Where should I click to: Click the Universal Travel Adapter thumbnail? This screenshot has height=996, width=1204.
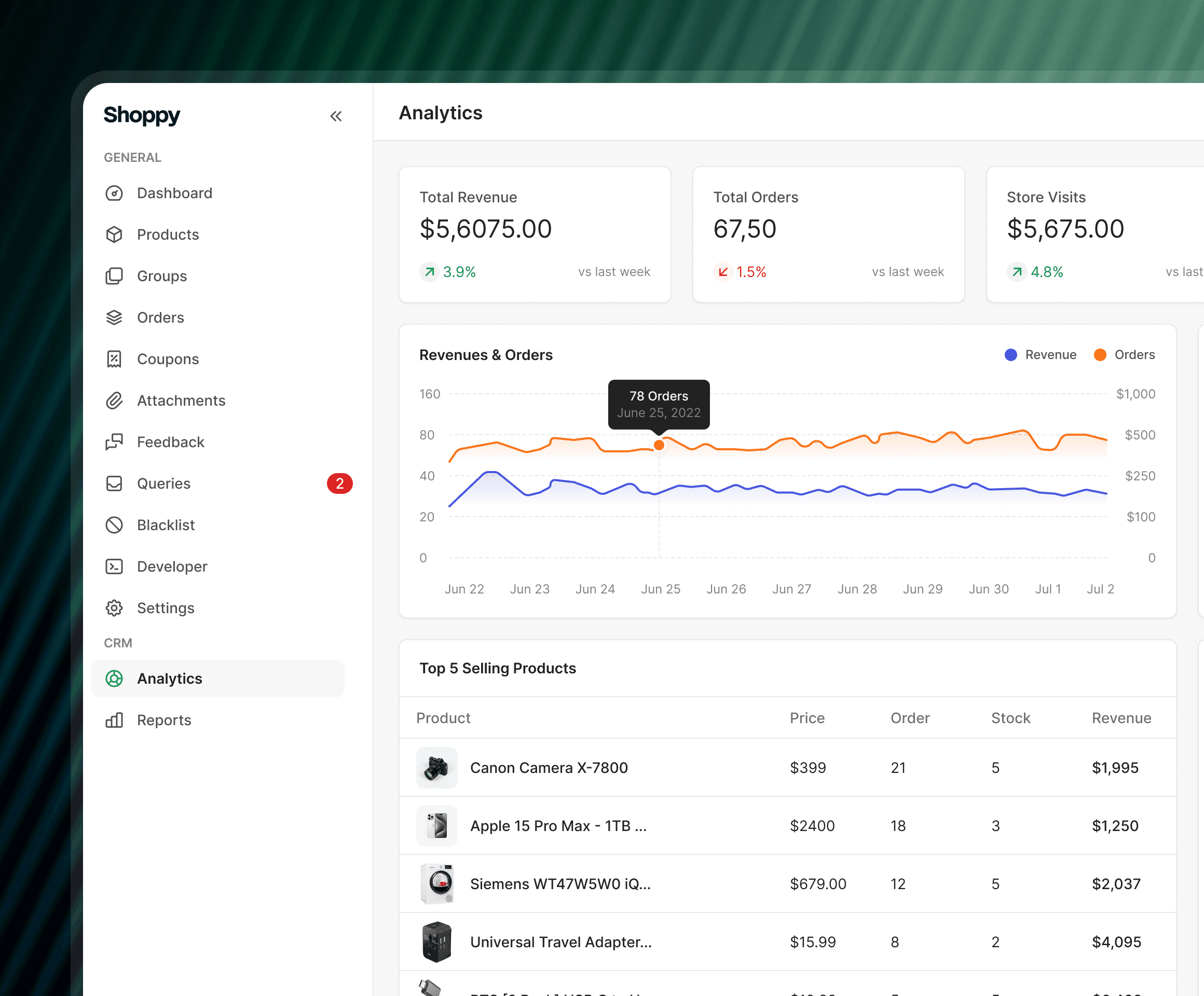[x=437, y=942]
